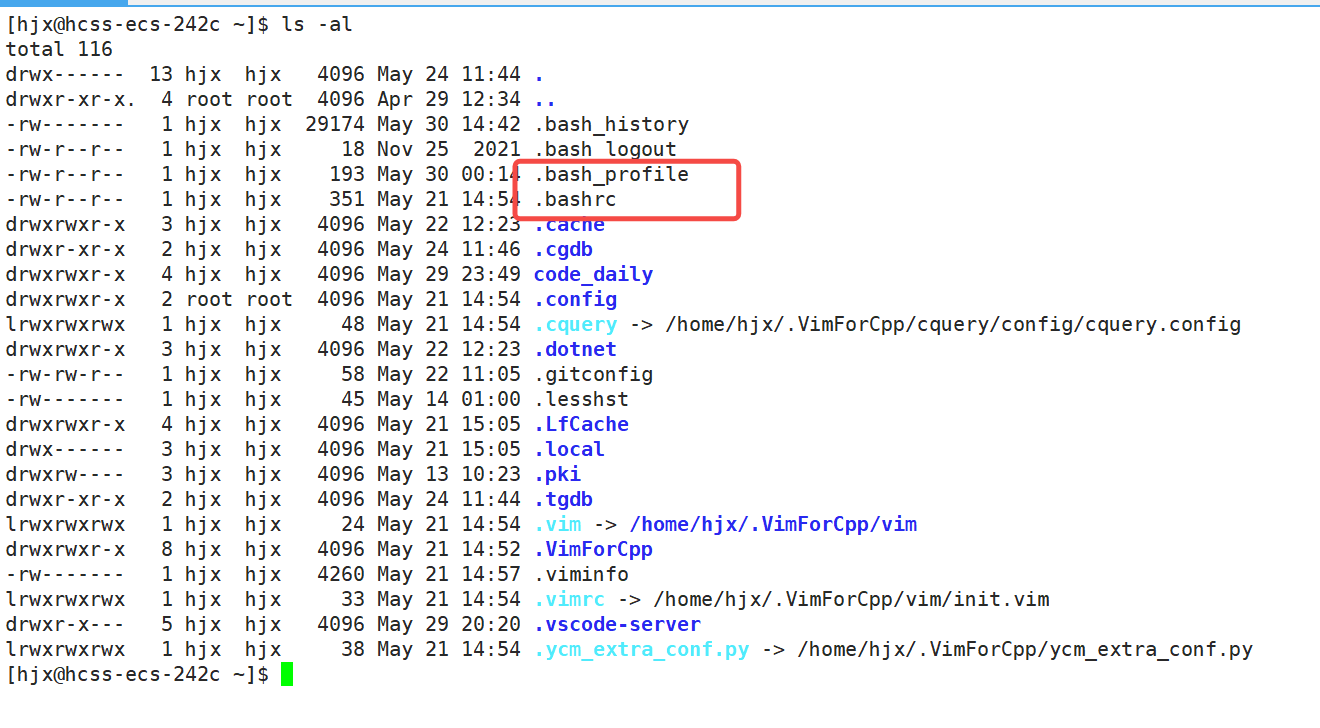
Task: Click the 'May 14 01:00' timestamp of .lesshst
Action: 449,400
